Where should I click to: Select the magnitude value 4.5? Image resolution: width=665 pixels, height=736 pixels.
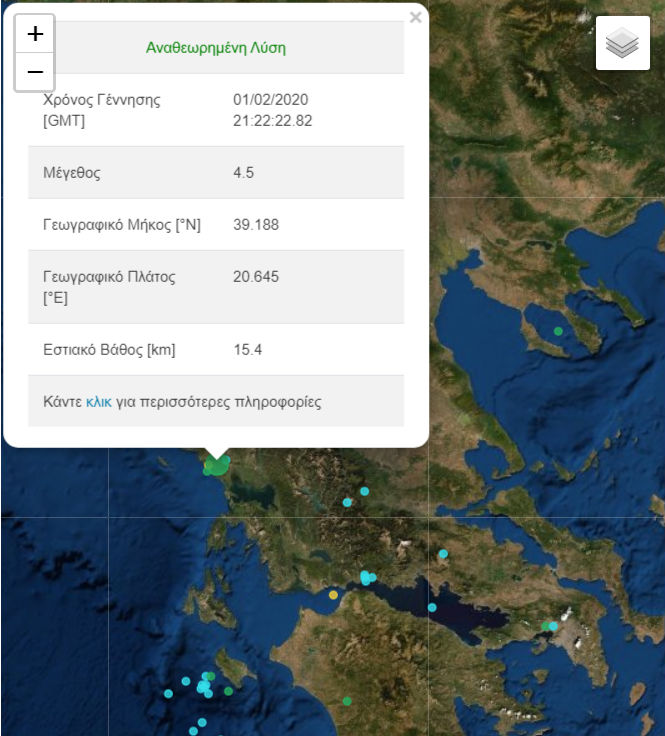pos(244,172)
